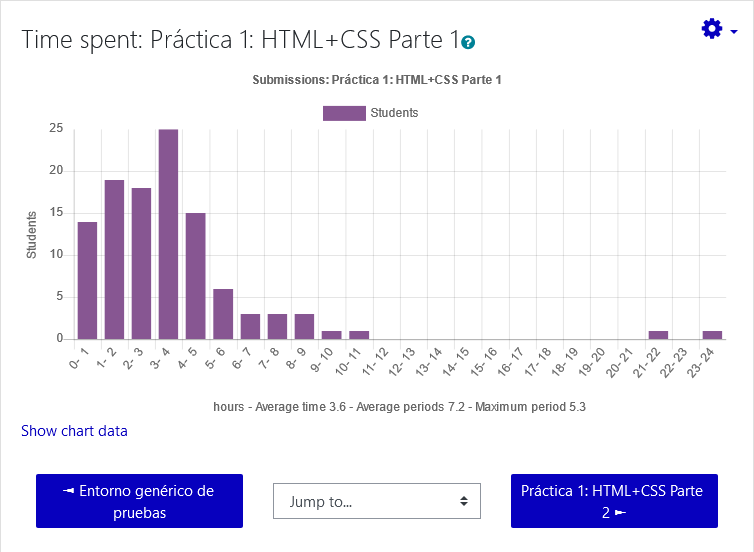Click the help question mark icon
The image size is (754, 552).
(x=468, y=42)
